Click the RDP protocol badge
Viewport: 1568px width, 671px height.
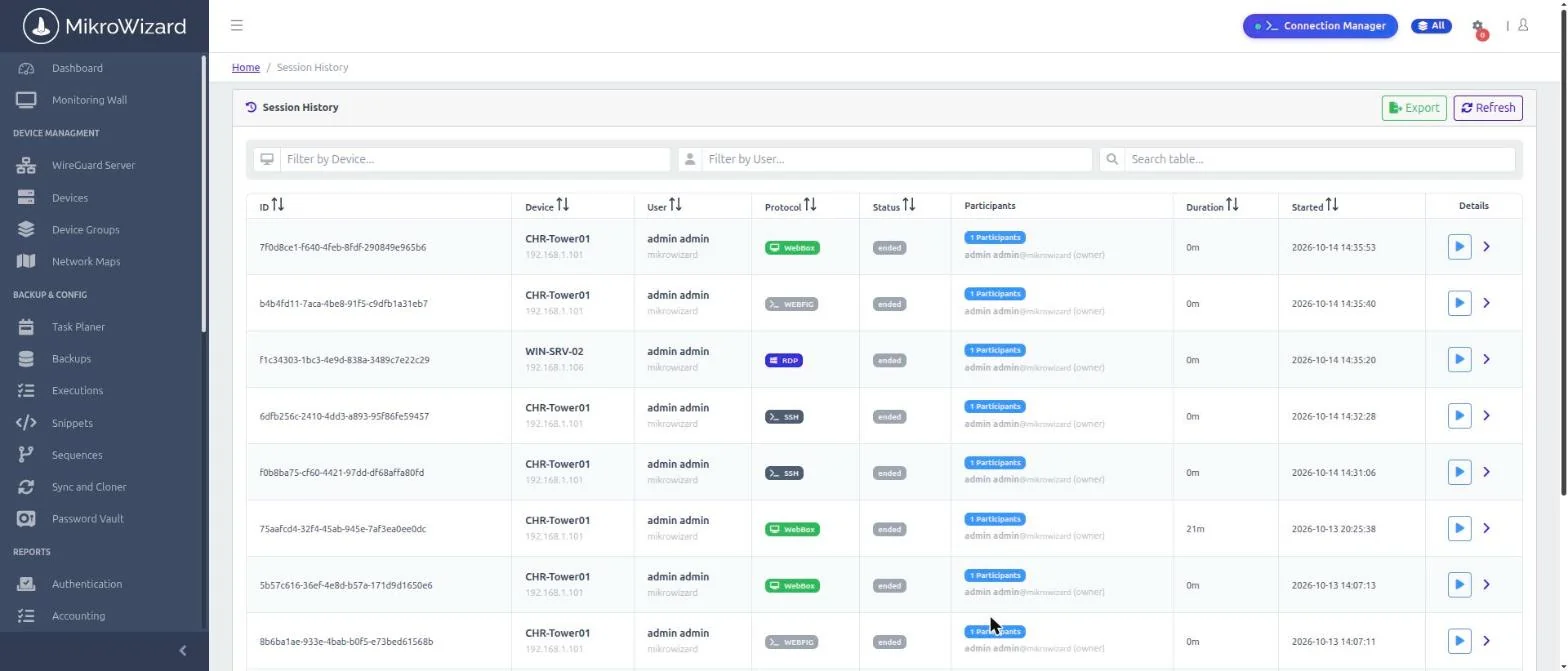coord(784,360)
